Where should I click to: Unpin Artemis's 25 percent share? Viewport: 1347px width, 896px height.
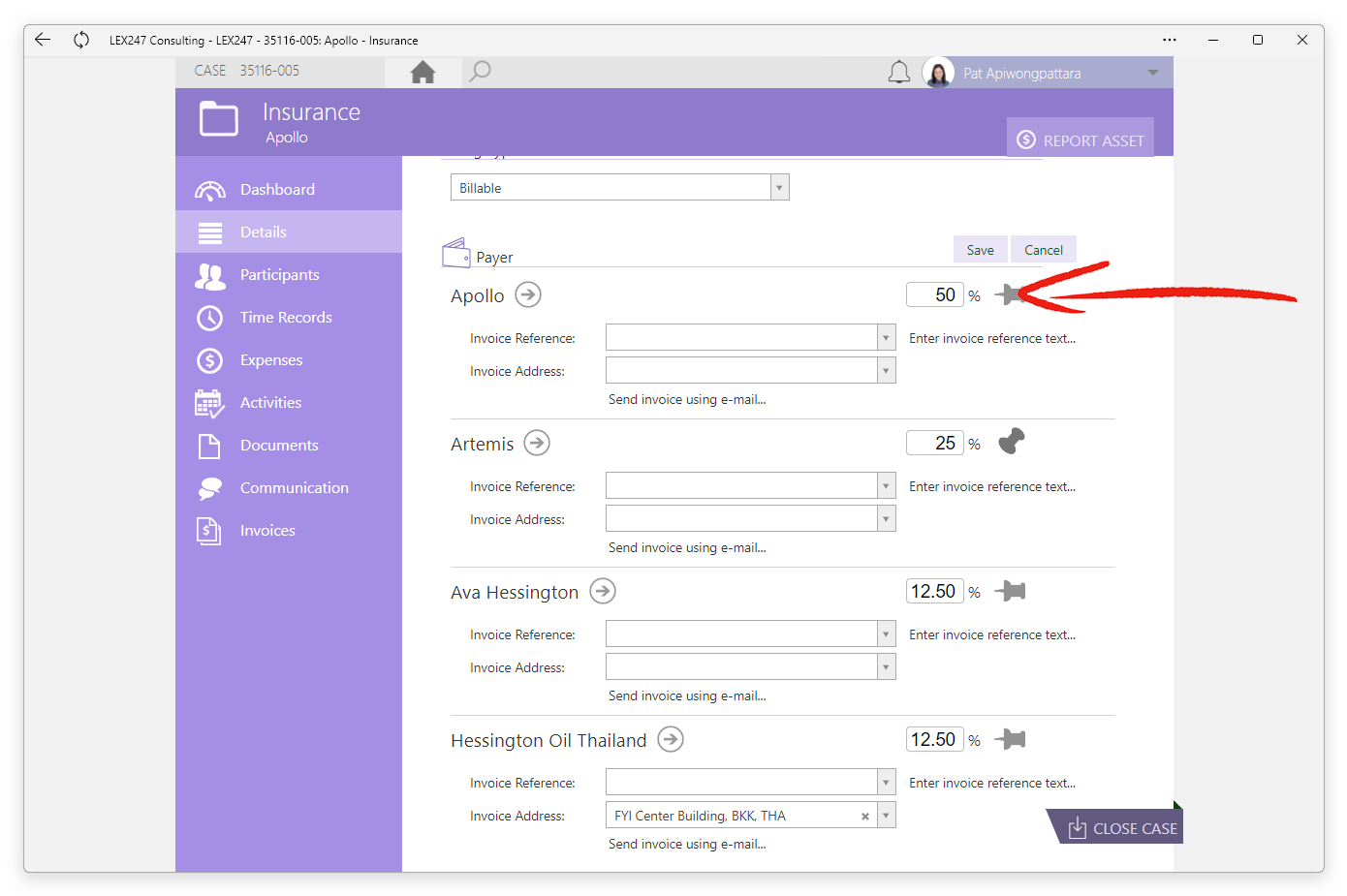pos(1012,442)
